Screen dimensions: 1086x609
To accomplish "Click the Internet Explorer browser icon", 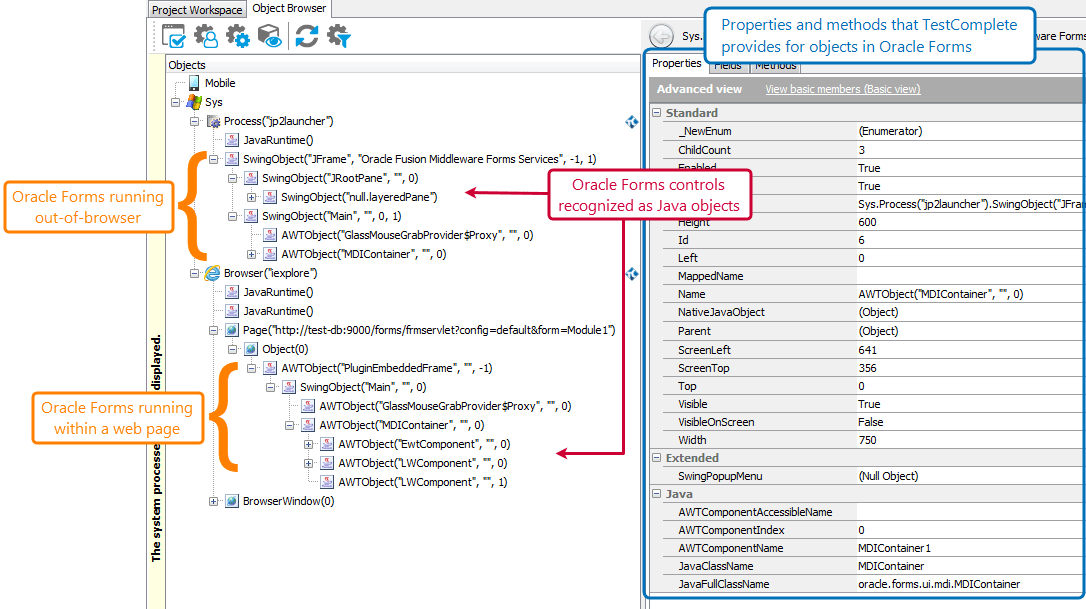I will [213, 273].
